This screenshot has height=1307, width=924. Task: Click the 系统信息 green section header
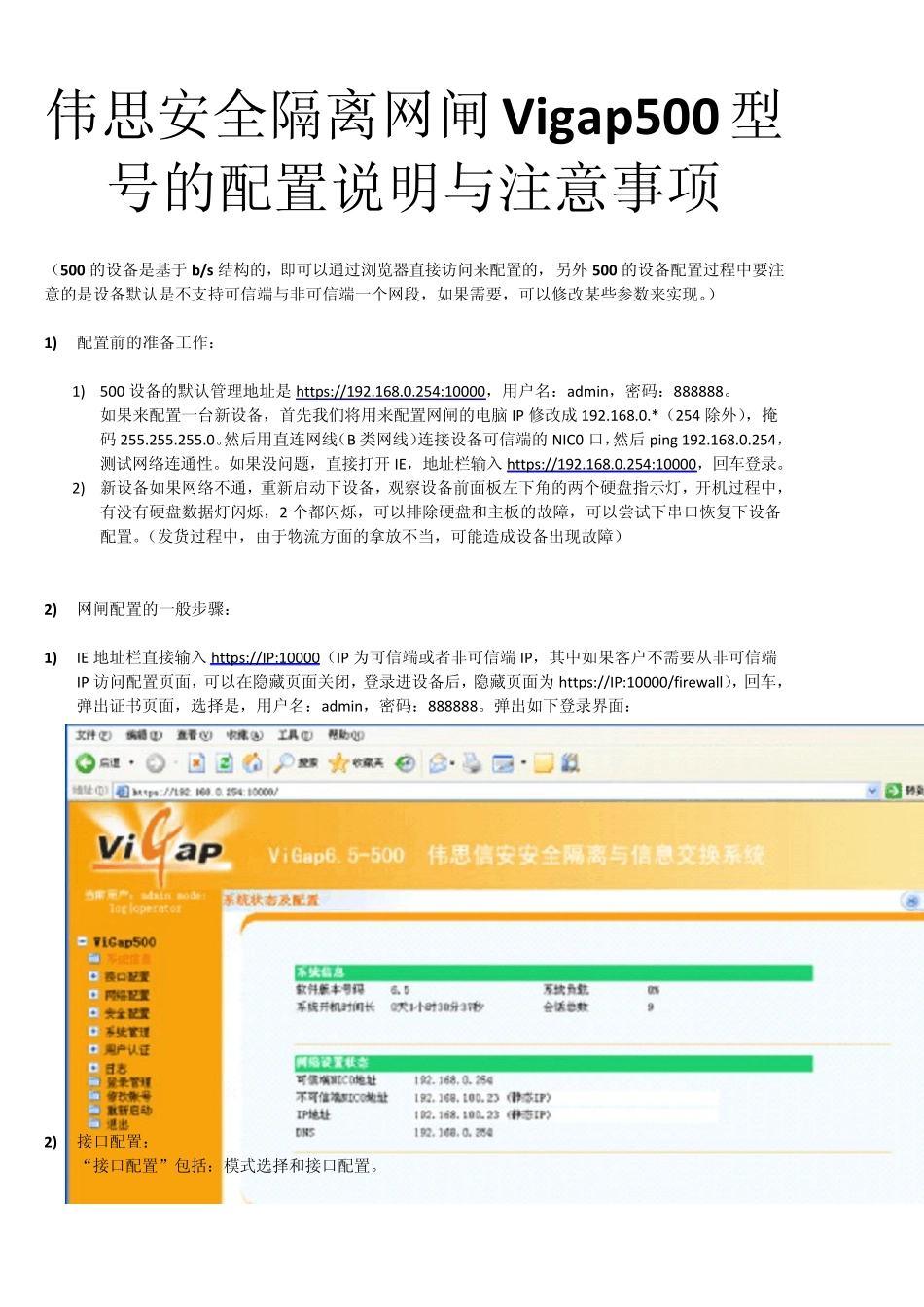pos(553,972)
